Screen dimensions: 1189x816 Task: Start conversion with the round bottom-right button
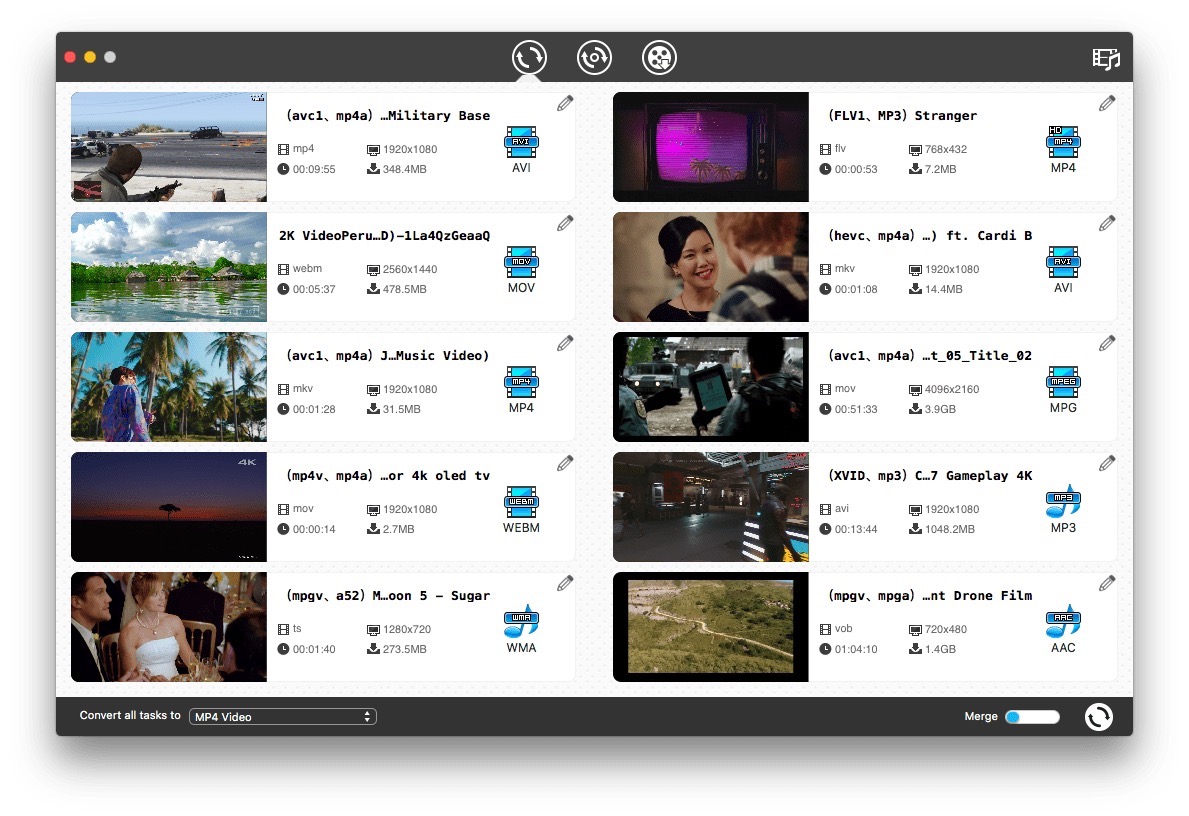[x=1098, y=717]
